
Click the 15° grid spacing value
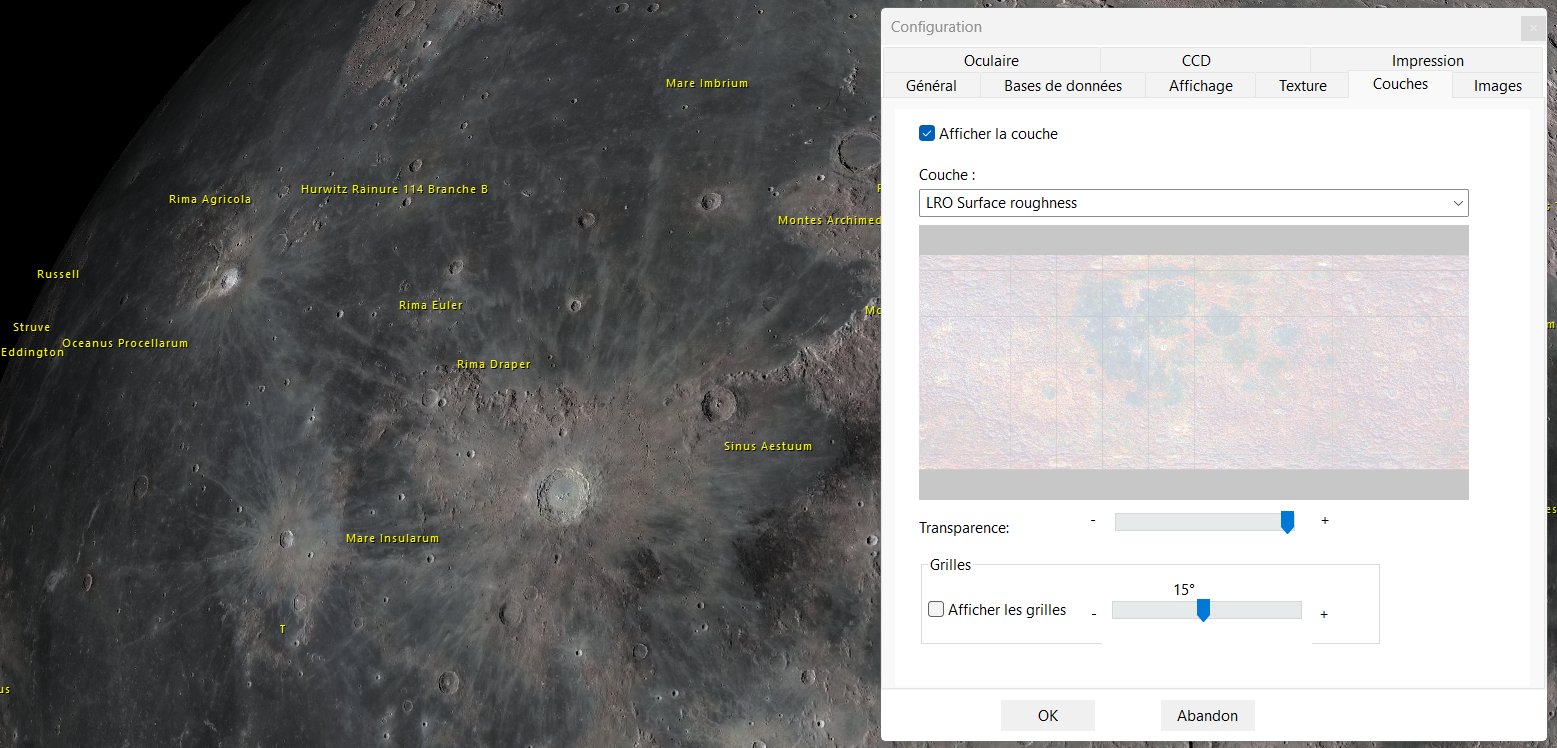point(1184,590)
